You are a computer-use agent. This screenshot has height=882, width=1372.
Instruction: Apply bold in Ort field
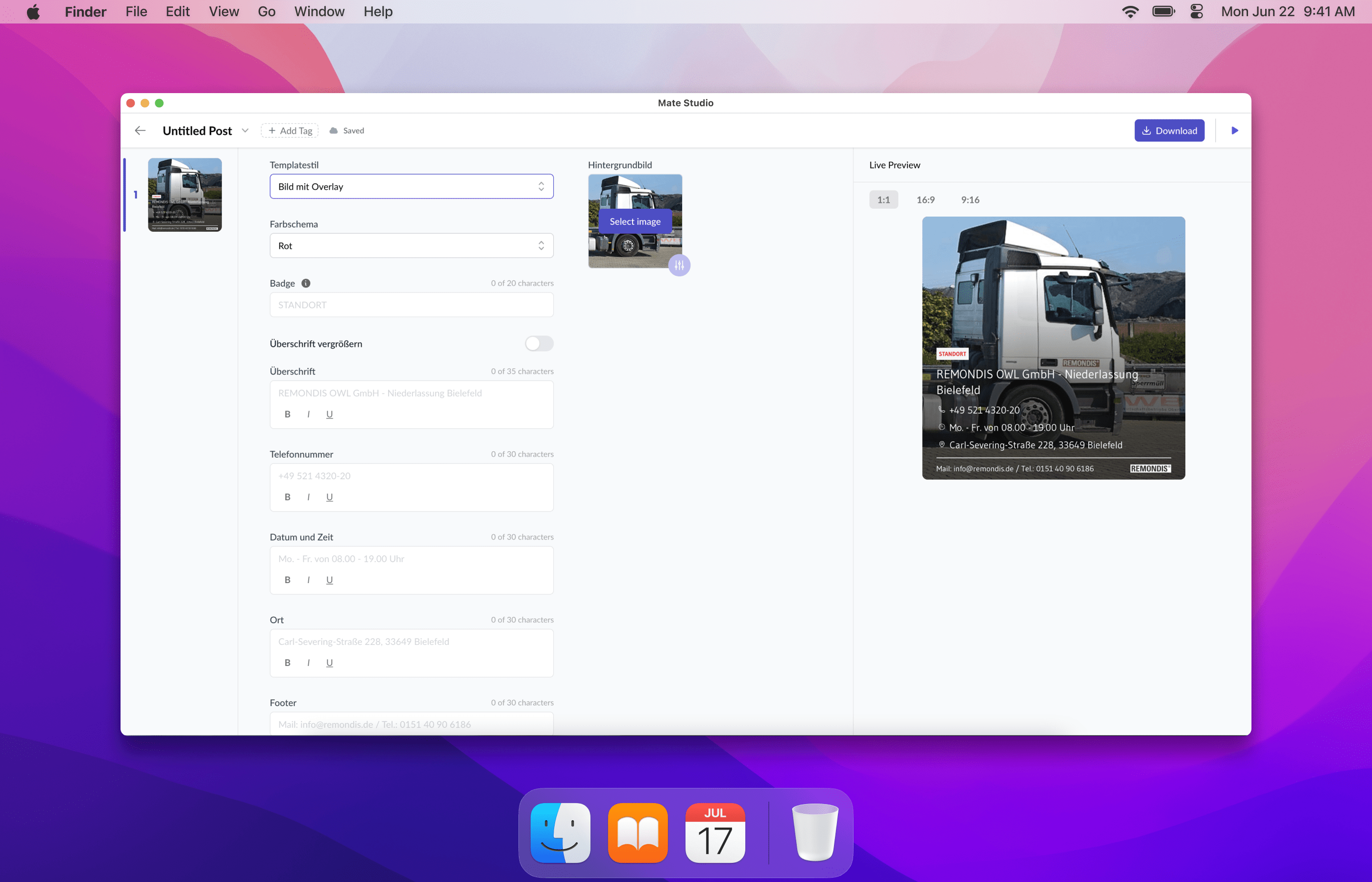point(288,662)
